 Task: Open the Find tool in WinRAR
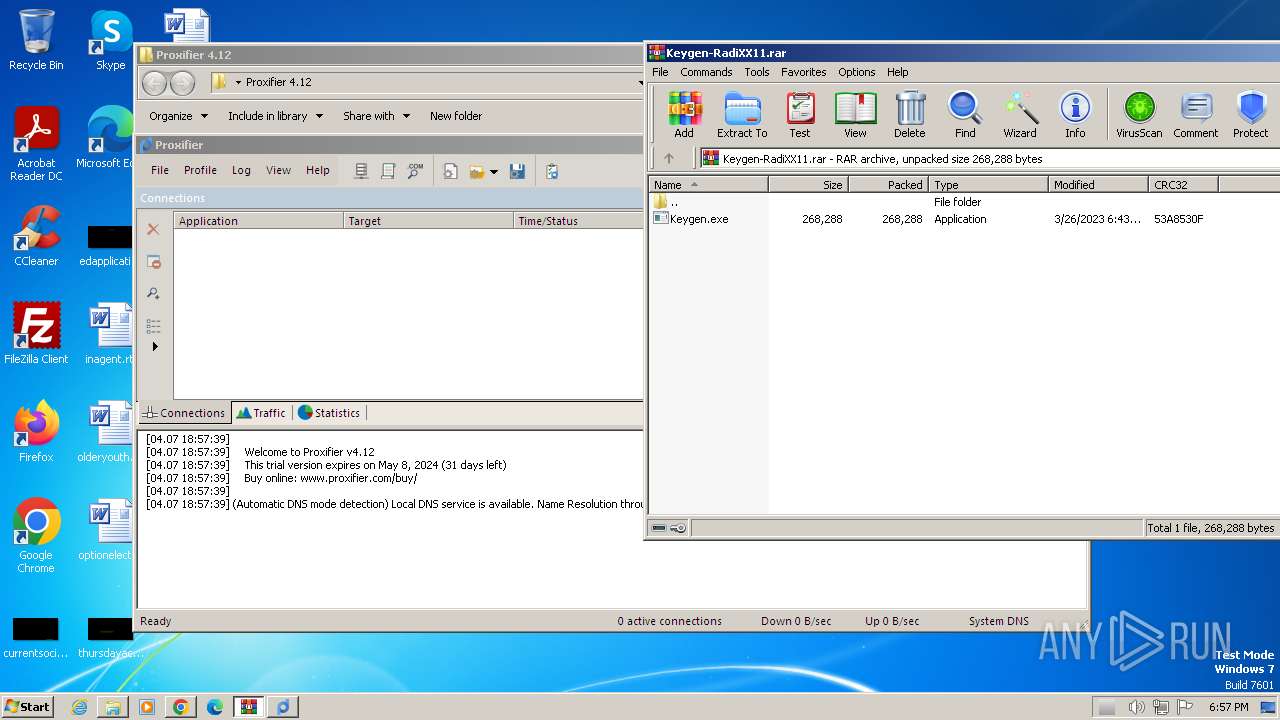coord(965,115)
